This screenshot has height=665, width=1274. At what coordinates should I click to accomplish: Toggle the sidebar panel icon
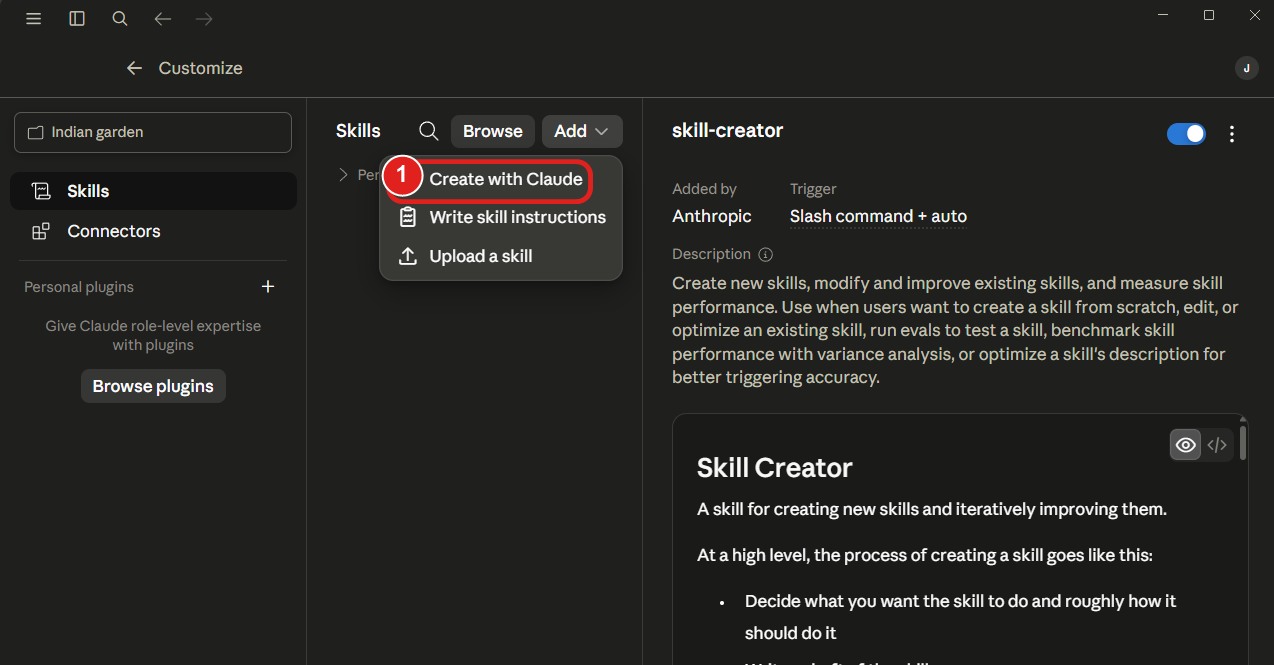click(77, 19)
